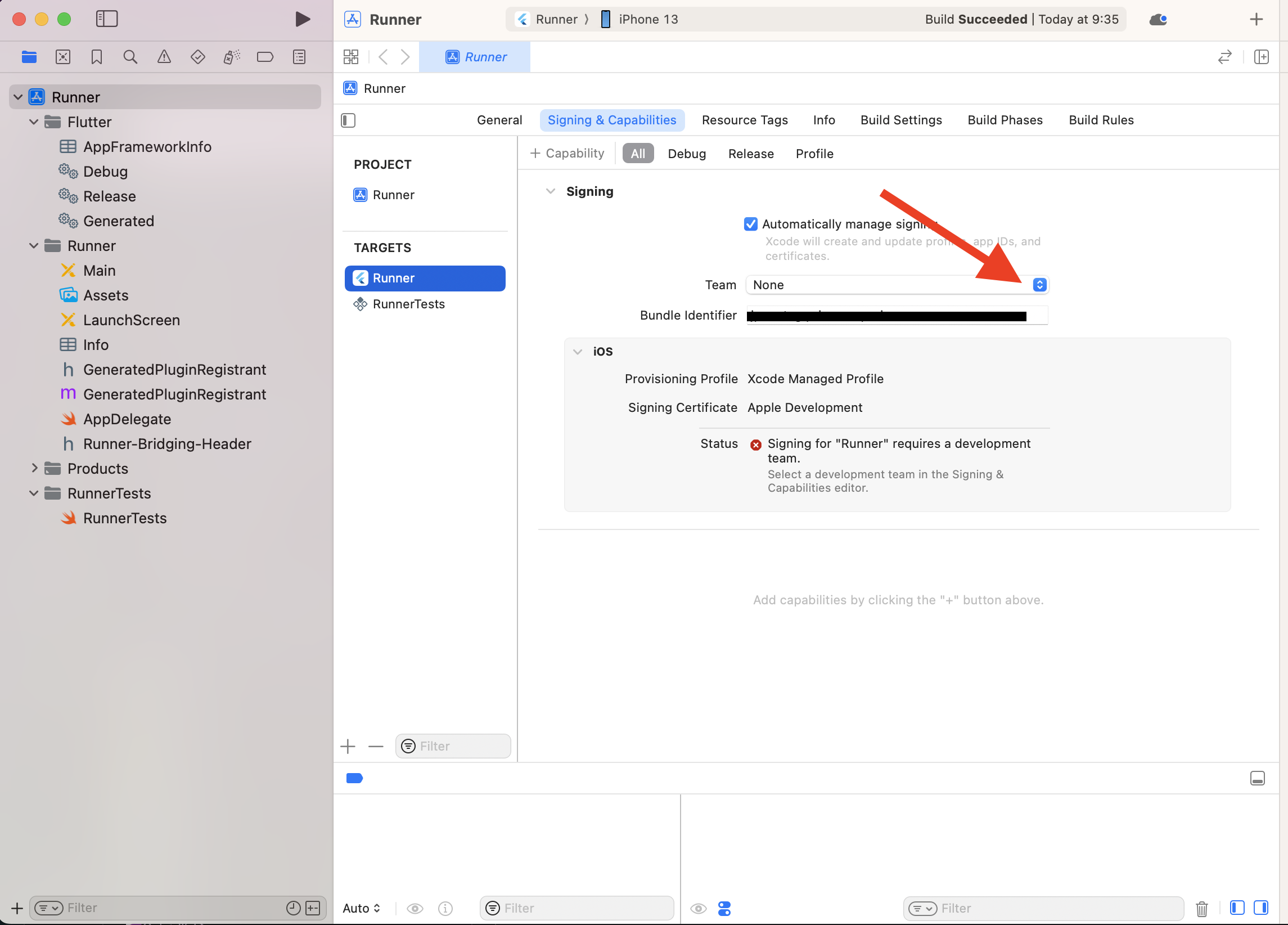Viewport: 1288px width, 925px height.
Task: Hide the project and targets list
Action: (348, 120)
